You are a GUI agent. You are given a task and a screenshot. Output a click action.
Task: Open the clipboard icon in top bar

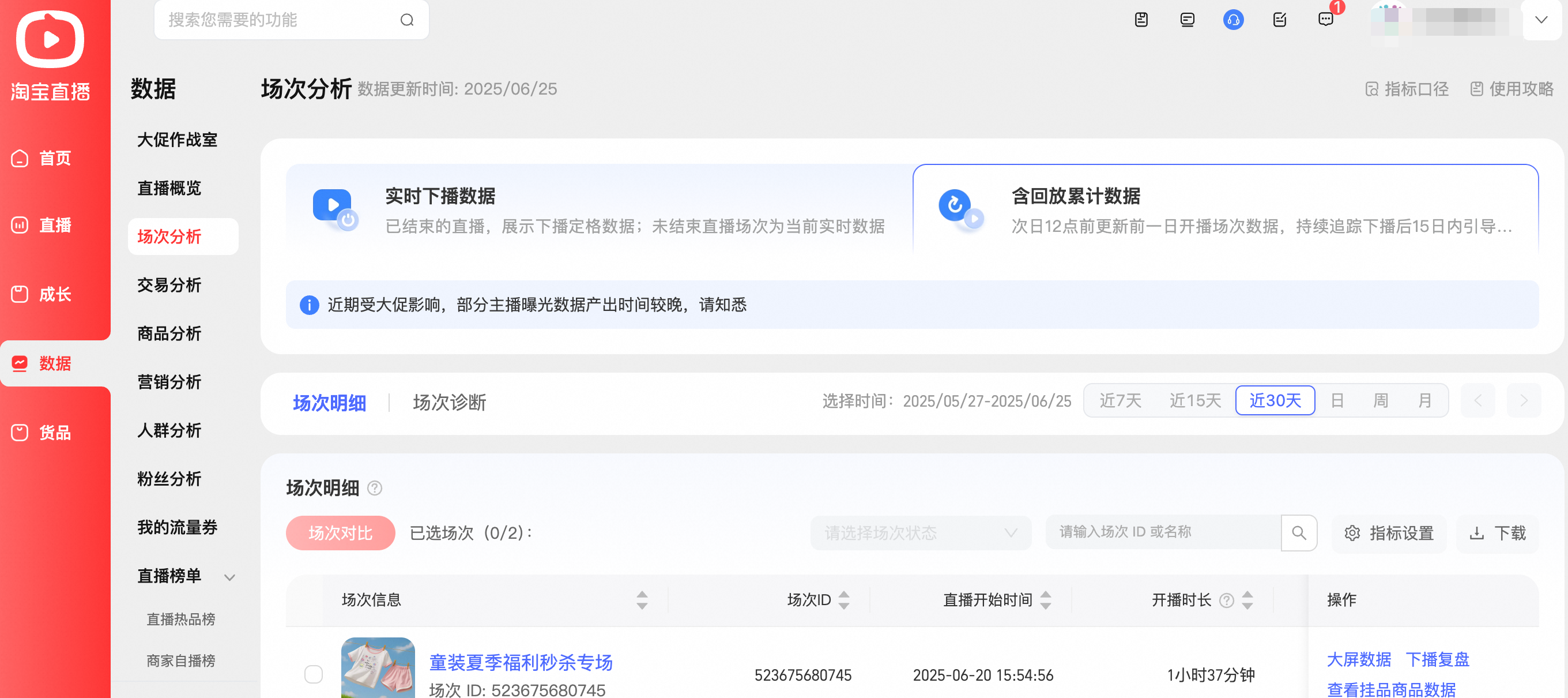[x=1141, y=20]
